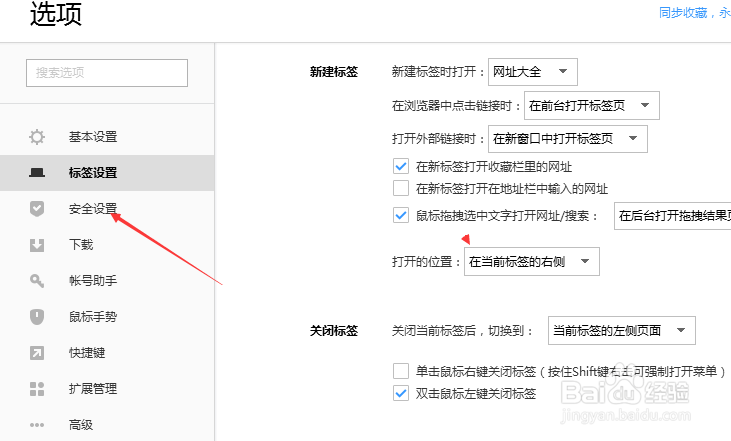The height and width of the screenshot is (441, 731).
Task: Click the 关闭标签 section heading
Action: (x=334, y=331)
